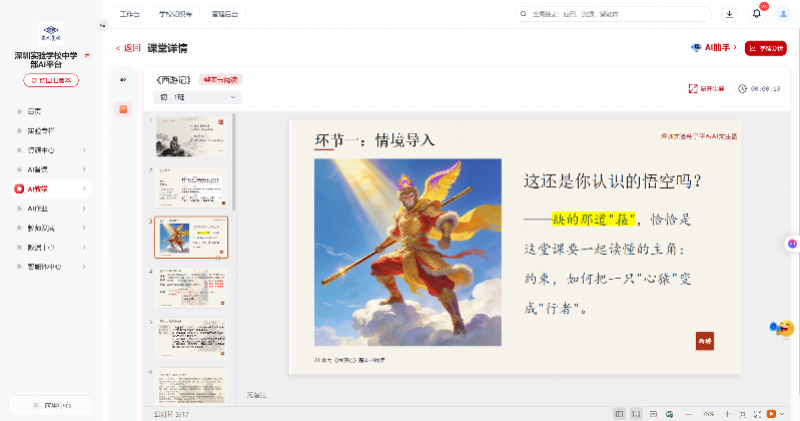This screenshot has width=800, height=421.
Task: Click the 00:00:13 timer text
Action: 765,89
